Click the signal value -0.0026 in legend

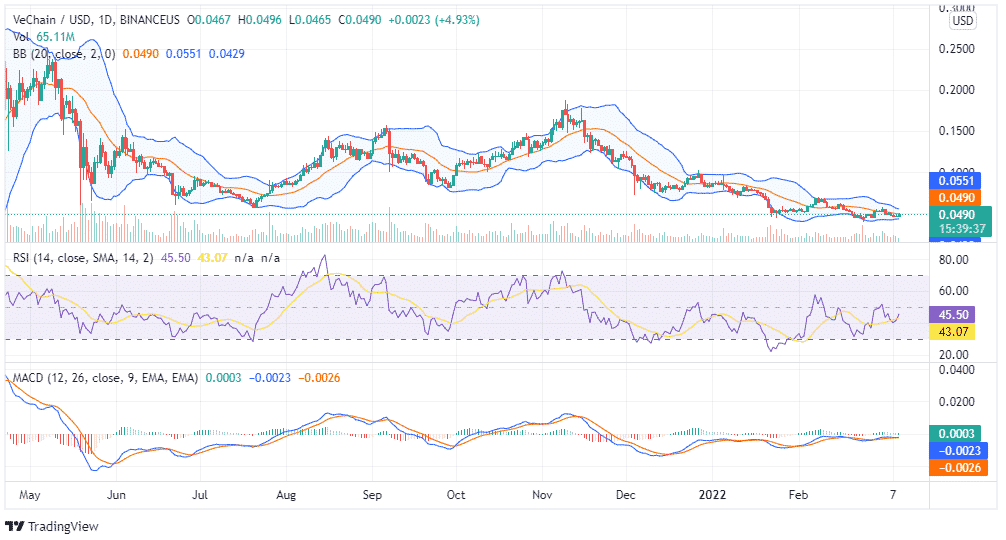click(319, 378)
